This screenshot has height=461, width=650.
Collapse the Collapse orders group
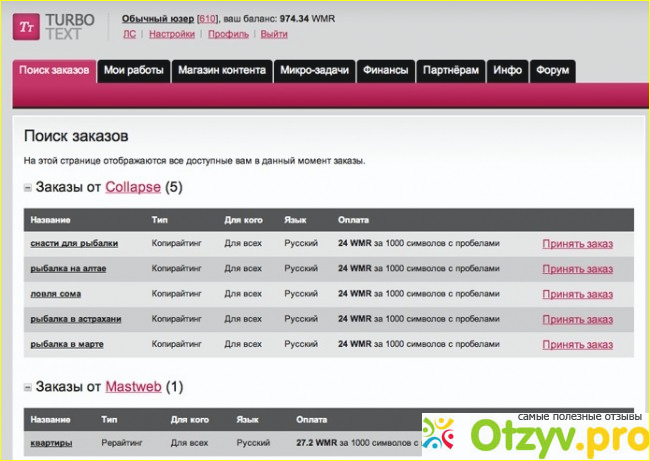[x=28, y=188]
